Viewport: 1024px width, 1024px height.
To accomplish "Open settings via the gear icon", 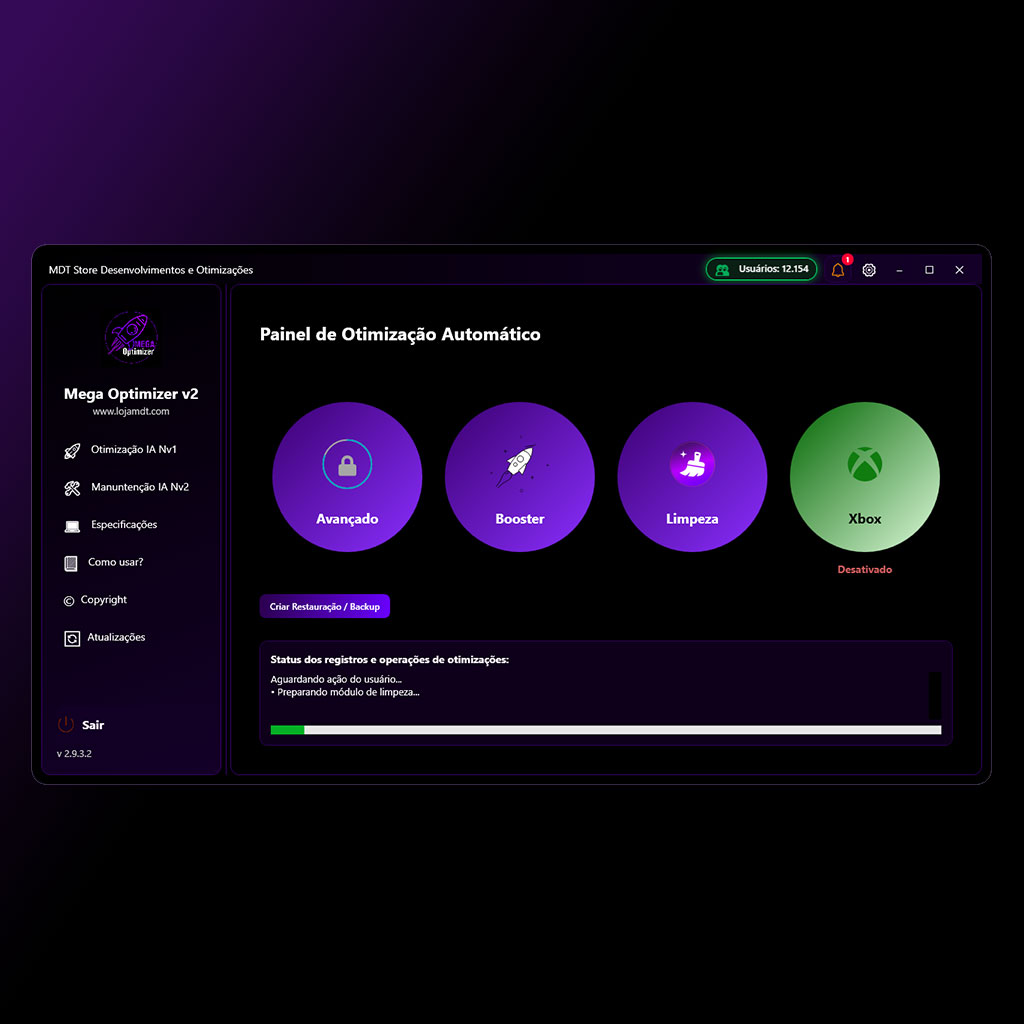I will tap(869, 270).
